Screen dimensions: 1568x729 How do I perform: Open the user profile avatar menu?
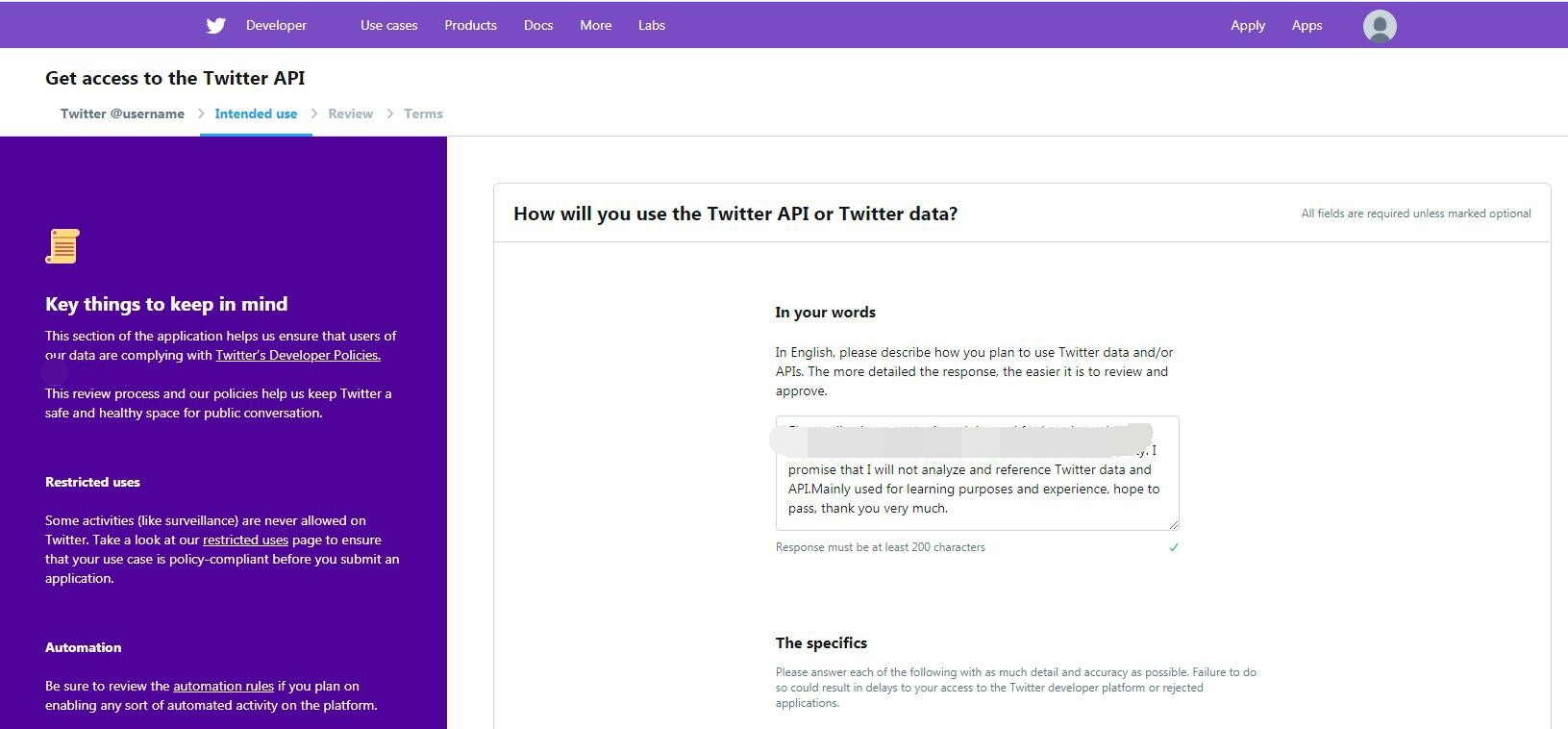(1380, 26)
